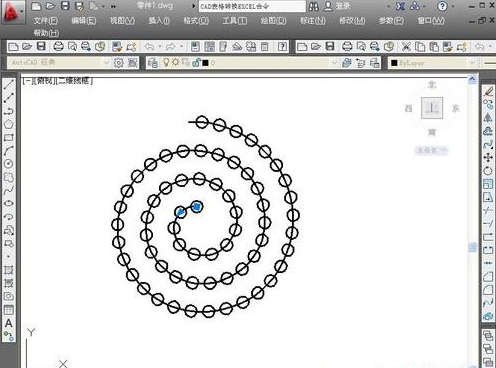The height and width of the screenshot is (368, 496).
Task: Open Workspace Settings gear icon
Action: pos(118,63)
